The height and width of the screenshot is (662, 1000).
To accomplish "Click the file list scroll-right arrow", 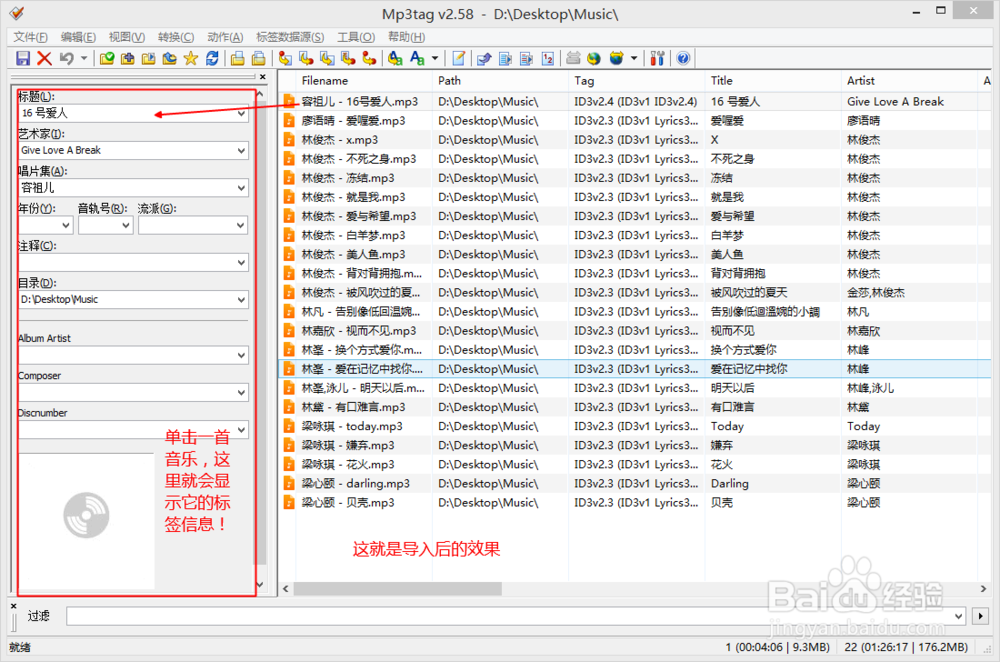I will coord(983,589).
